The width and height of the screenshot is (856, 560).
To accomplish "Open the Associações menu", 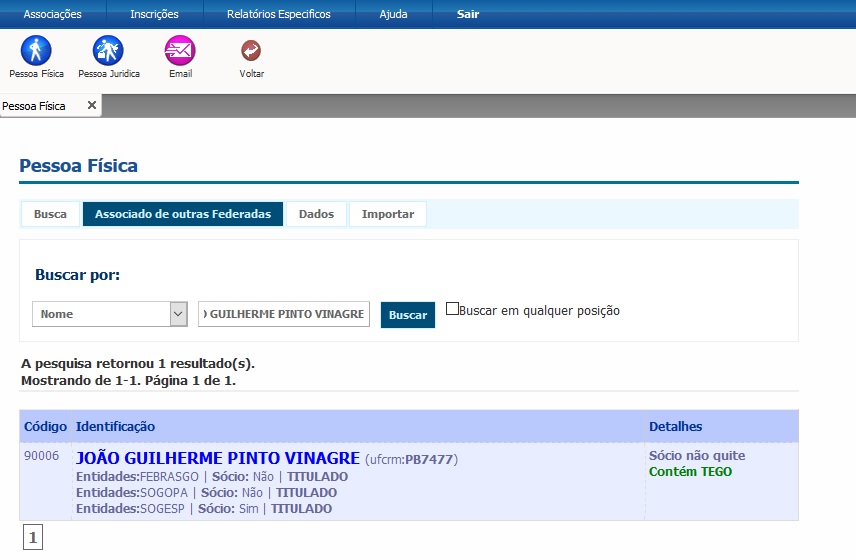I will click(x=52, y=14).
